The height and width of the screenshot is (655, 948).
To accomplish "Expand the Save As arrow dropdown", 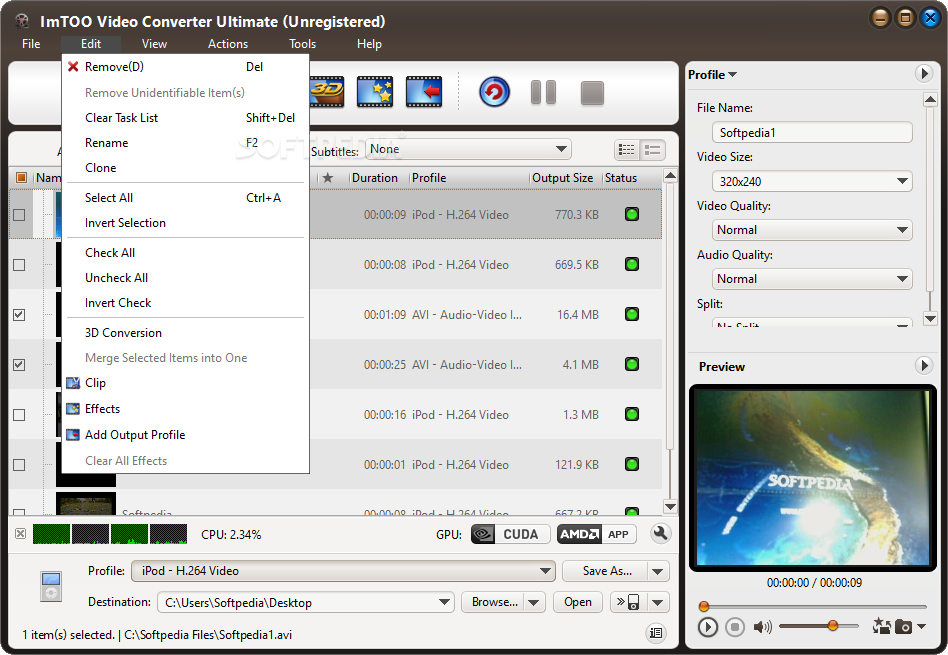I will tap(658, 571).
